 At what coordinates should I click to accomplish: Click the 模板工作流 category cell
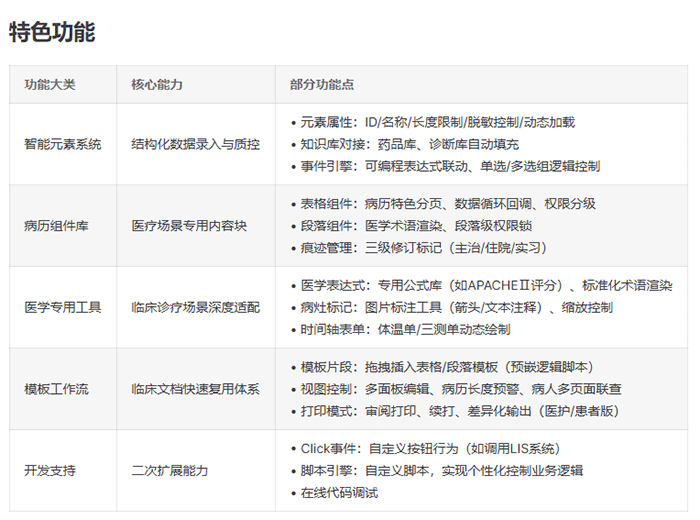(x=56, y=389)
